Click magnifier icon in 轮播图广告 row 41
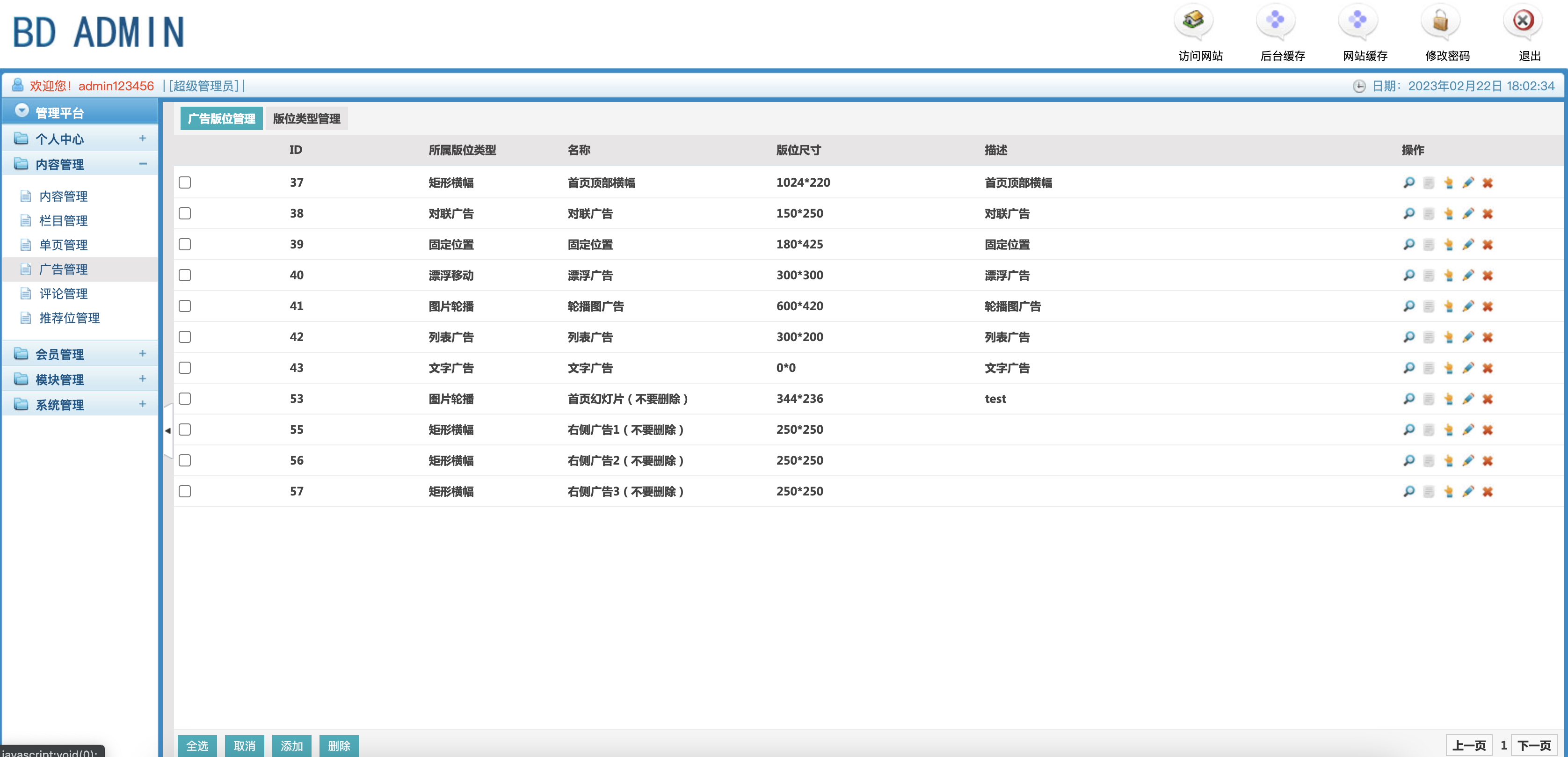The width and height of the screenshot is (1568, 757). (x=1408, y=306)
